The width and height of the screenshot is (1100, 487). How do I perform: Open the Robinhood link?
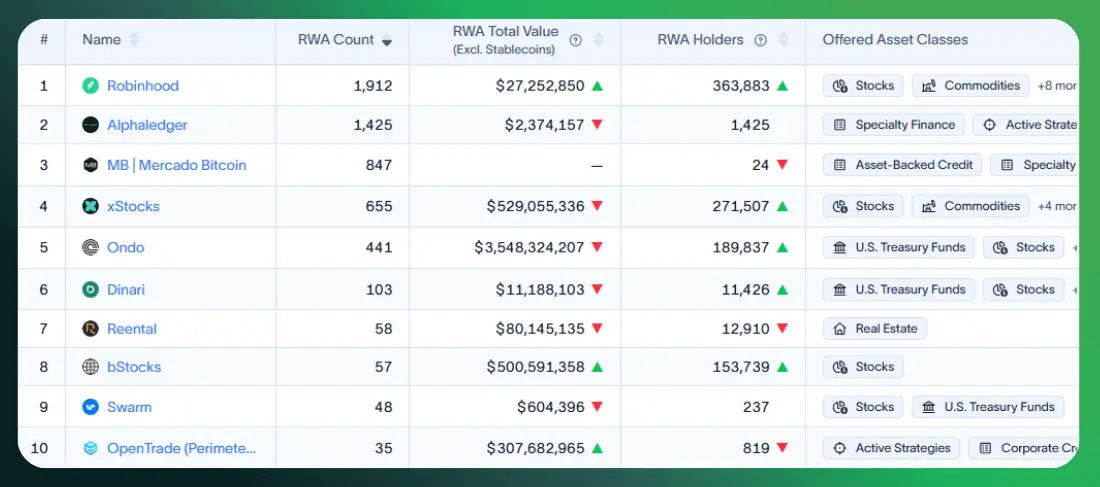tap(143, 86)
